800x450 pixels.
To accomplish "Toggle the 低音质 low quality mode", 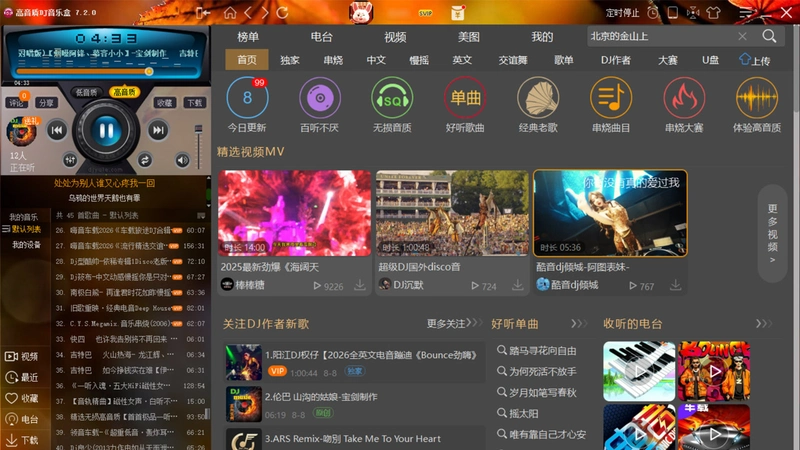I will pos(86,92).
